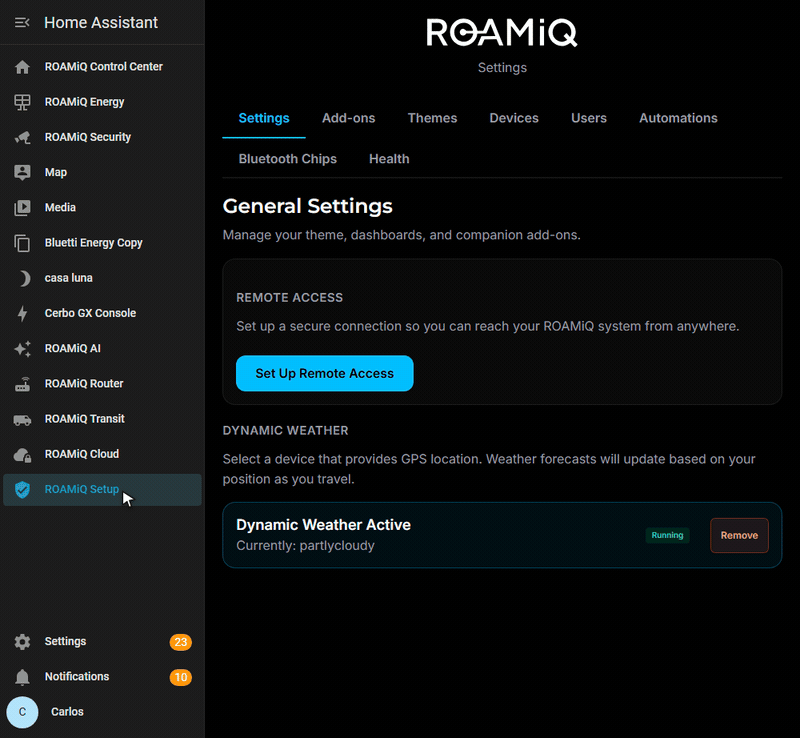Click the ROAMiQ AI sparkle icon
The width and height of the screenshot is (800, 738).
pyautogui.click(x=22, y=349)
